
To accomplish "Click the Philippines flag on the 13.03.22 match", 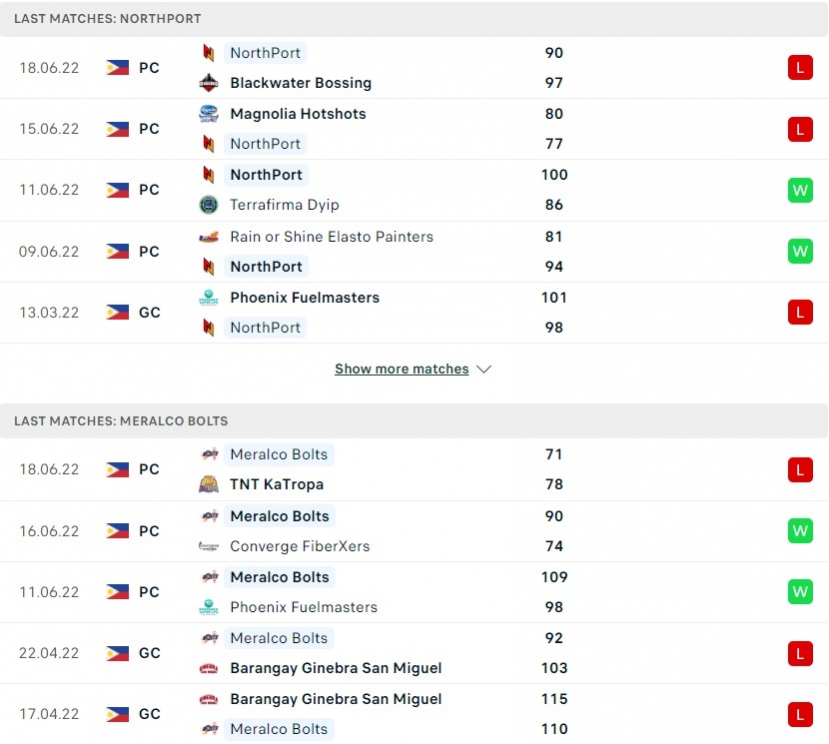I will coord(117,313).
